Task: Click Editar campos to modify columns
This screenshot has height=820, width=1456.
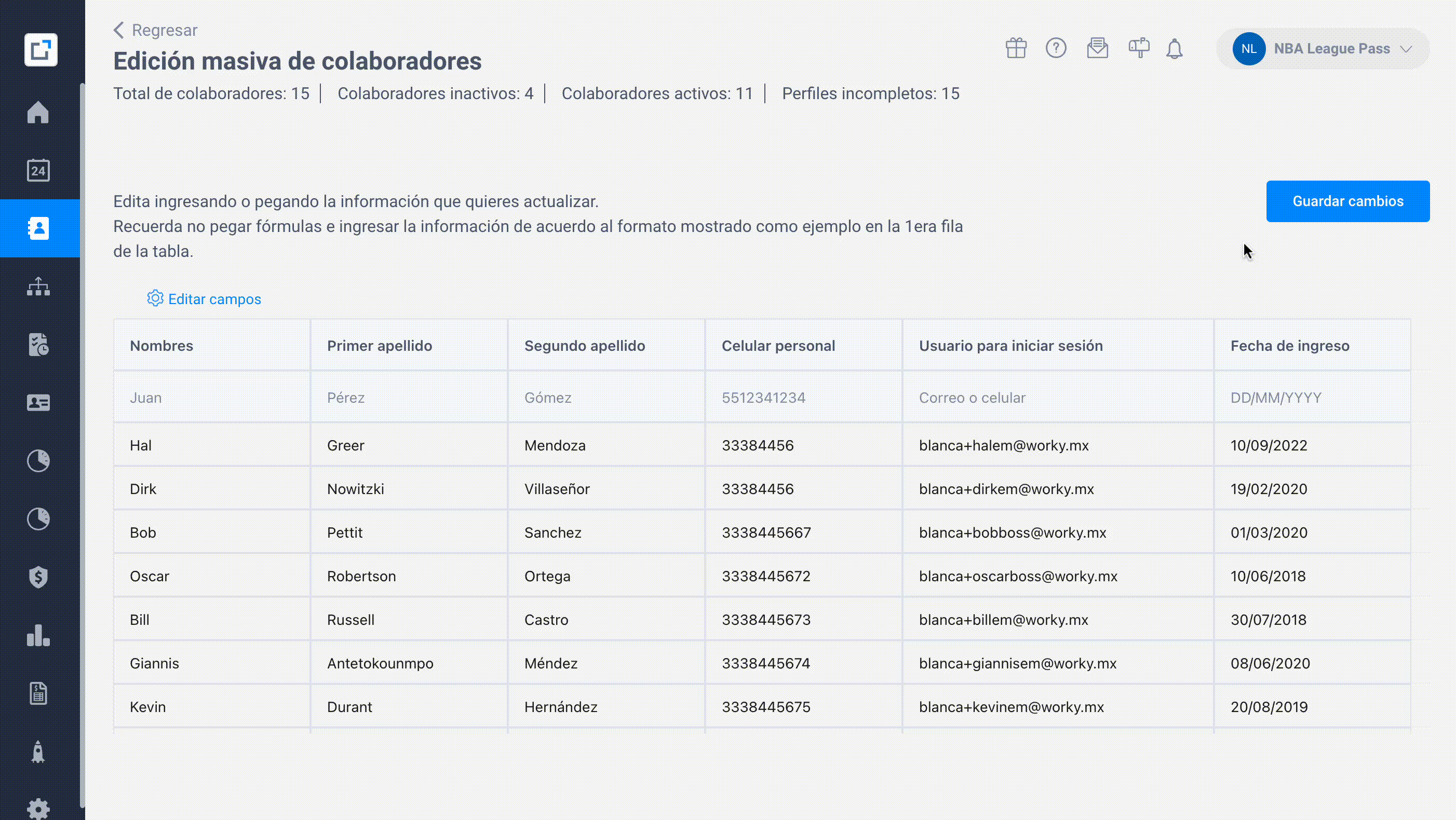Action: pos(204,299)
